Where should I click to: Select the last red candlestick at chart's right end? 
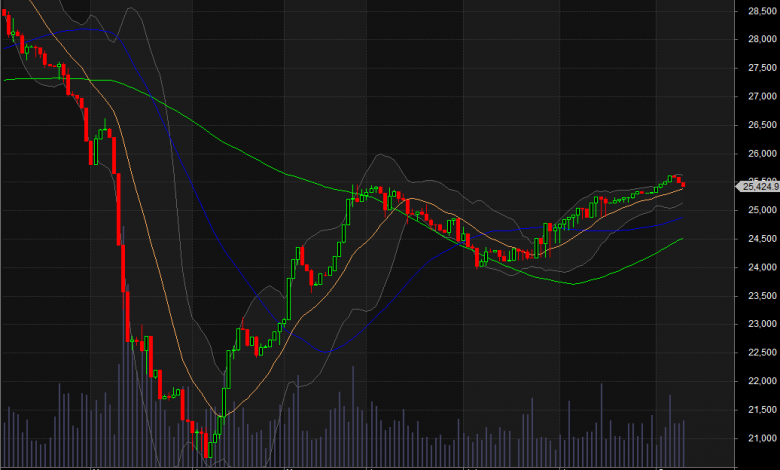pos(682,183)
